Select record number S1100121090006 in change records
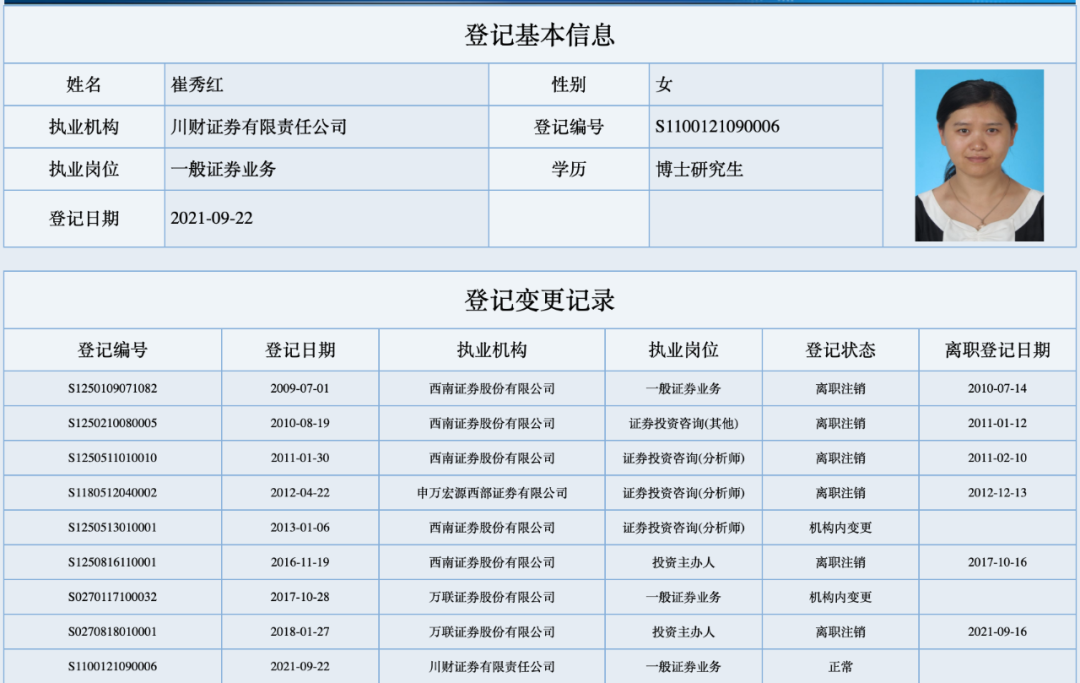This screenshot has height=683, width=1080. 112,666
